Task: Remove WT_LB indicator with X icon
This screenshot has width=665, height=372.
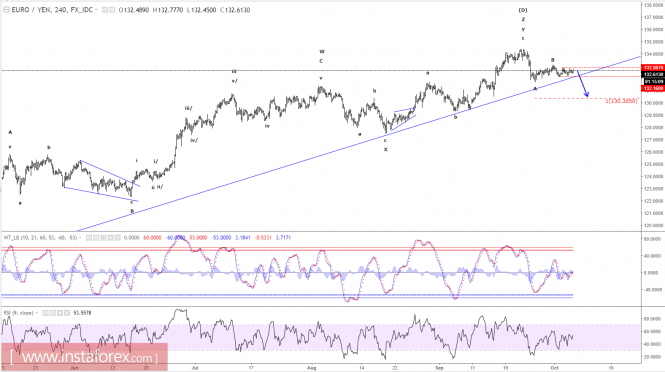Action: 117,238
